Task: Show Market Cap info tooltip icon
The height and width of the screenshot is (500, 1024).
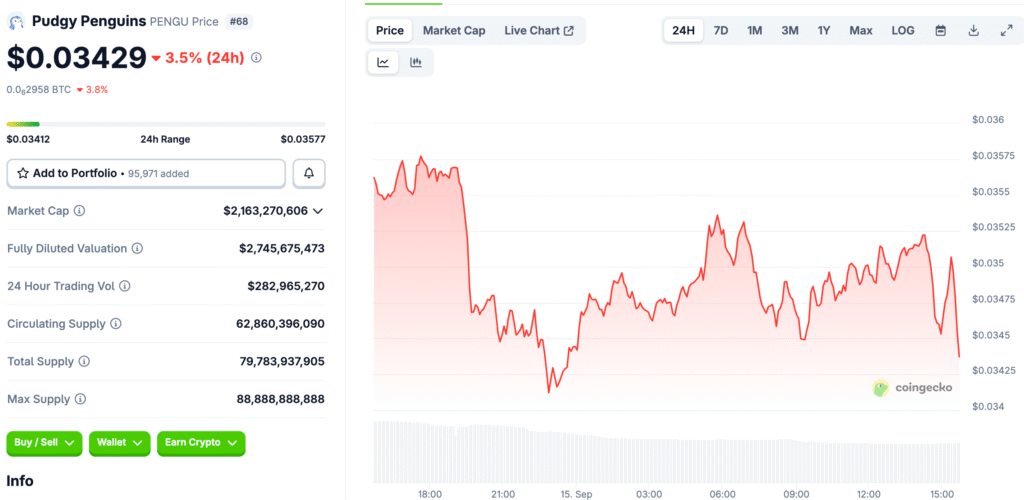Action: [x=80, y=211]
